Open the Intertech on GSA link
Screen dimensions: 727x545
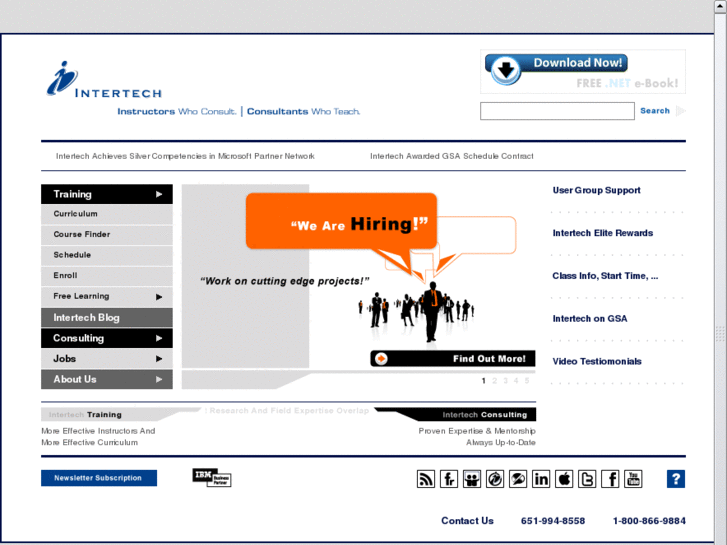click(x=590, y=319)
